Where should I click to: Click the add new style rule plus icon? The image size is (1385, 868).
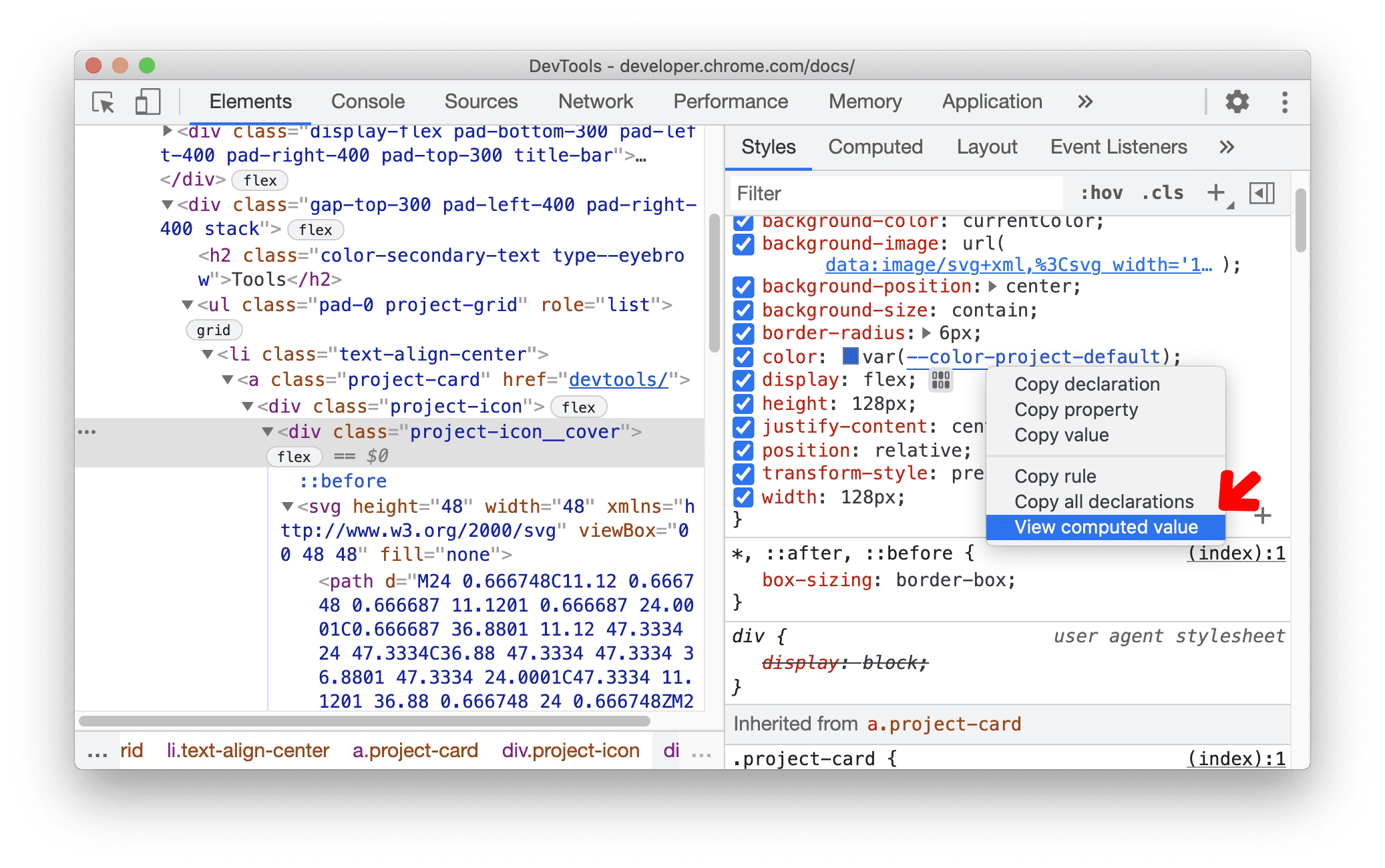coord(1219,194)
